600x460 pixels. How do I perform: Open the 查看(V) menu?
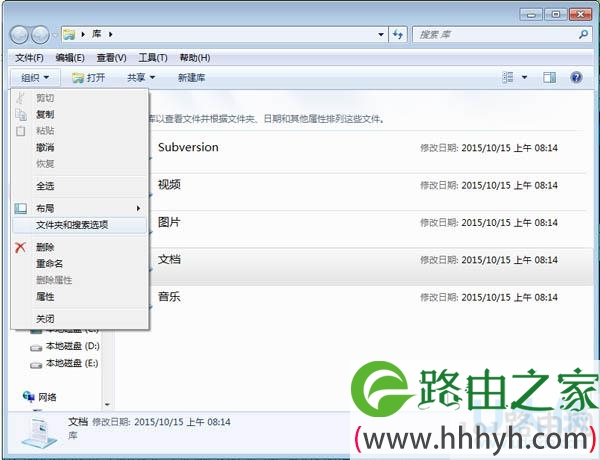coord(111,58)
